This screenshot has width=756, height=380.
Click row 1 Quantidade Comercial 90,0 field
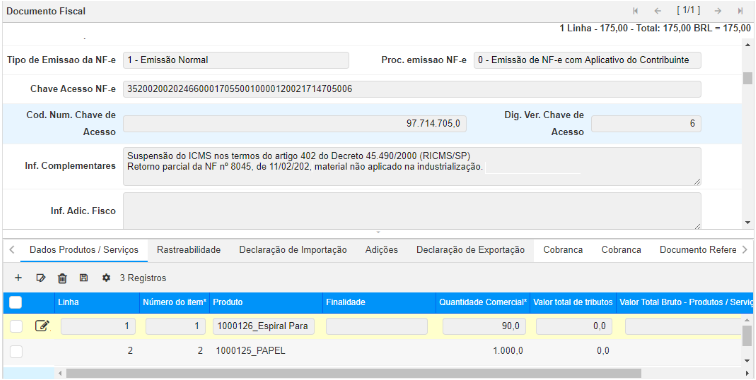pyautogui.click(x=484, y=326)
